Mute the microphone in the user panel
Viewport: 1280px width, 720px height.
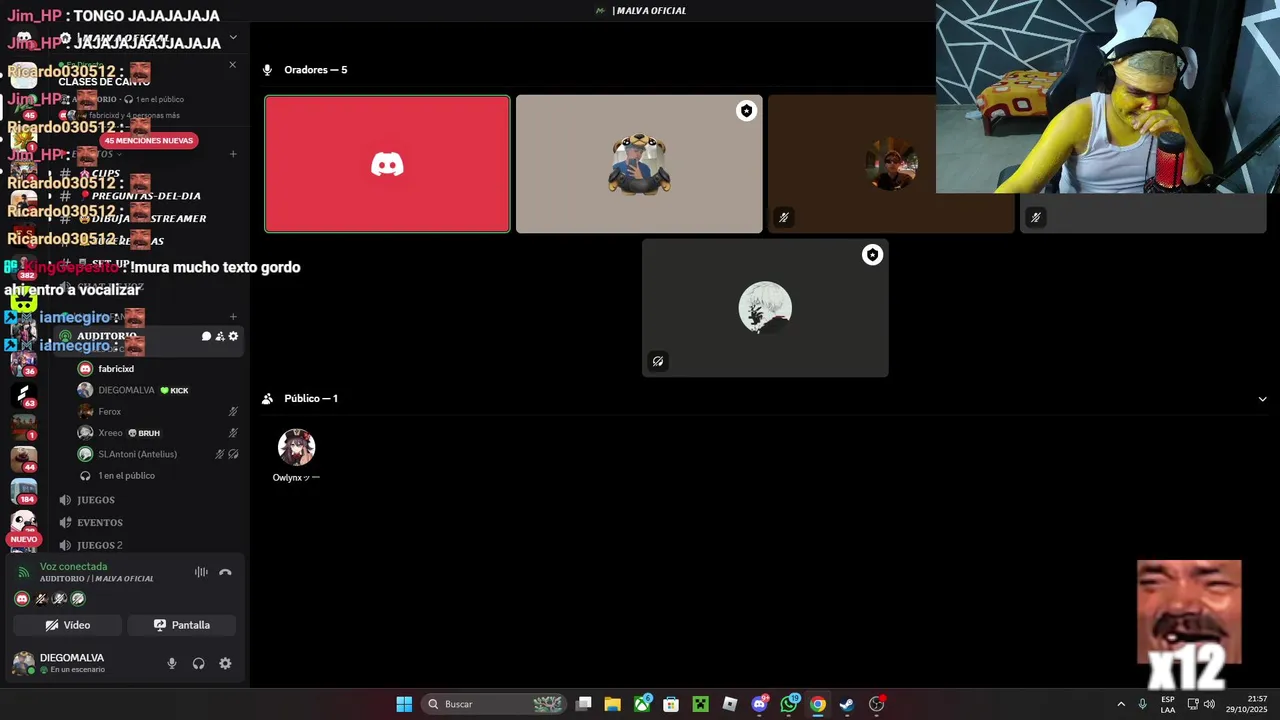coord(172,663)
